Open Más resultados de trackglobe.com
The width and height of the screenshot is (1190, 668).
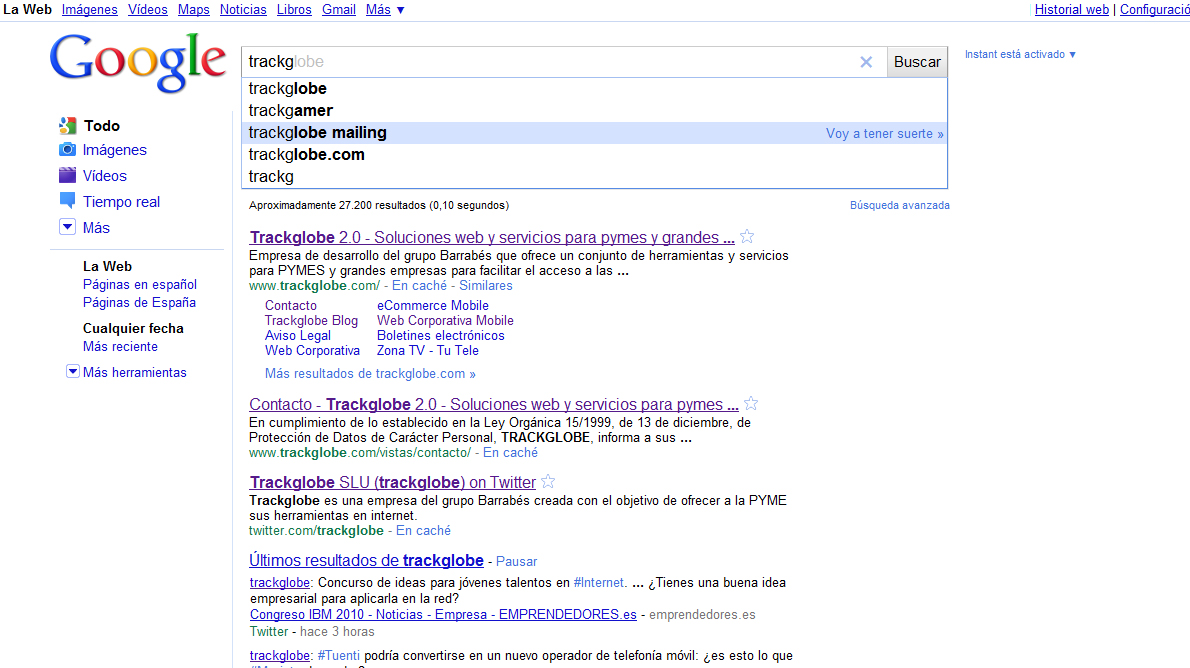370,374
